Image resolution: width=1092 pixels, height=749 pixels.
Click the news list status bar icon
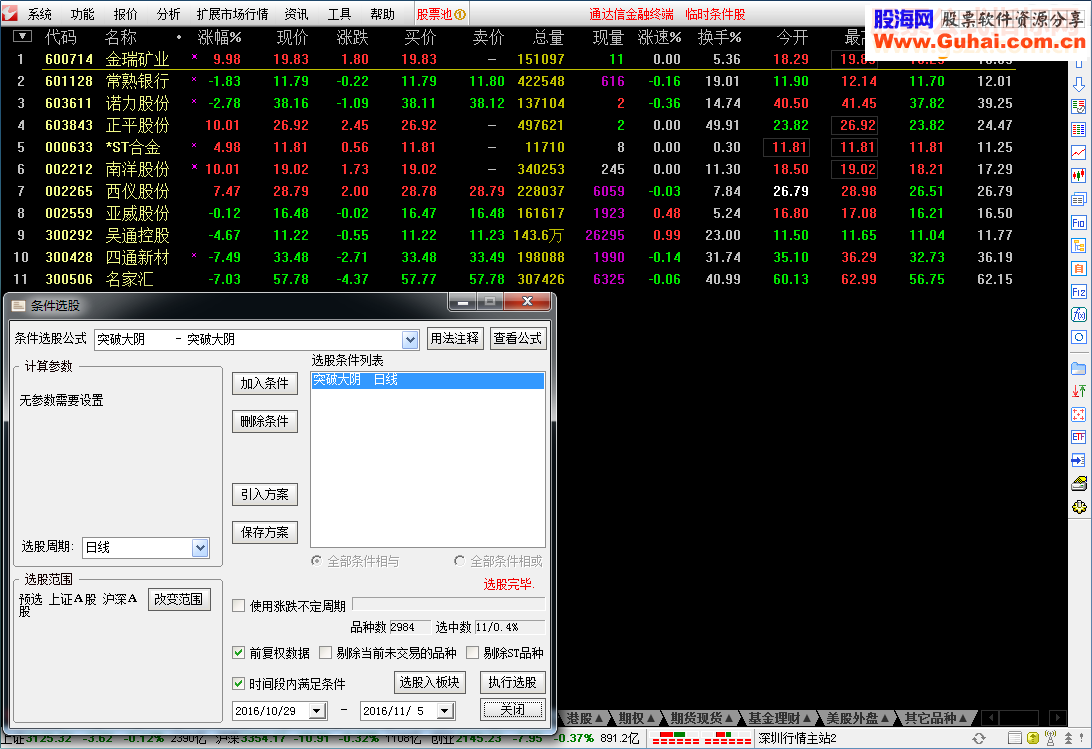1015,738
